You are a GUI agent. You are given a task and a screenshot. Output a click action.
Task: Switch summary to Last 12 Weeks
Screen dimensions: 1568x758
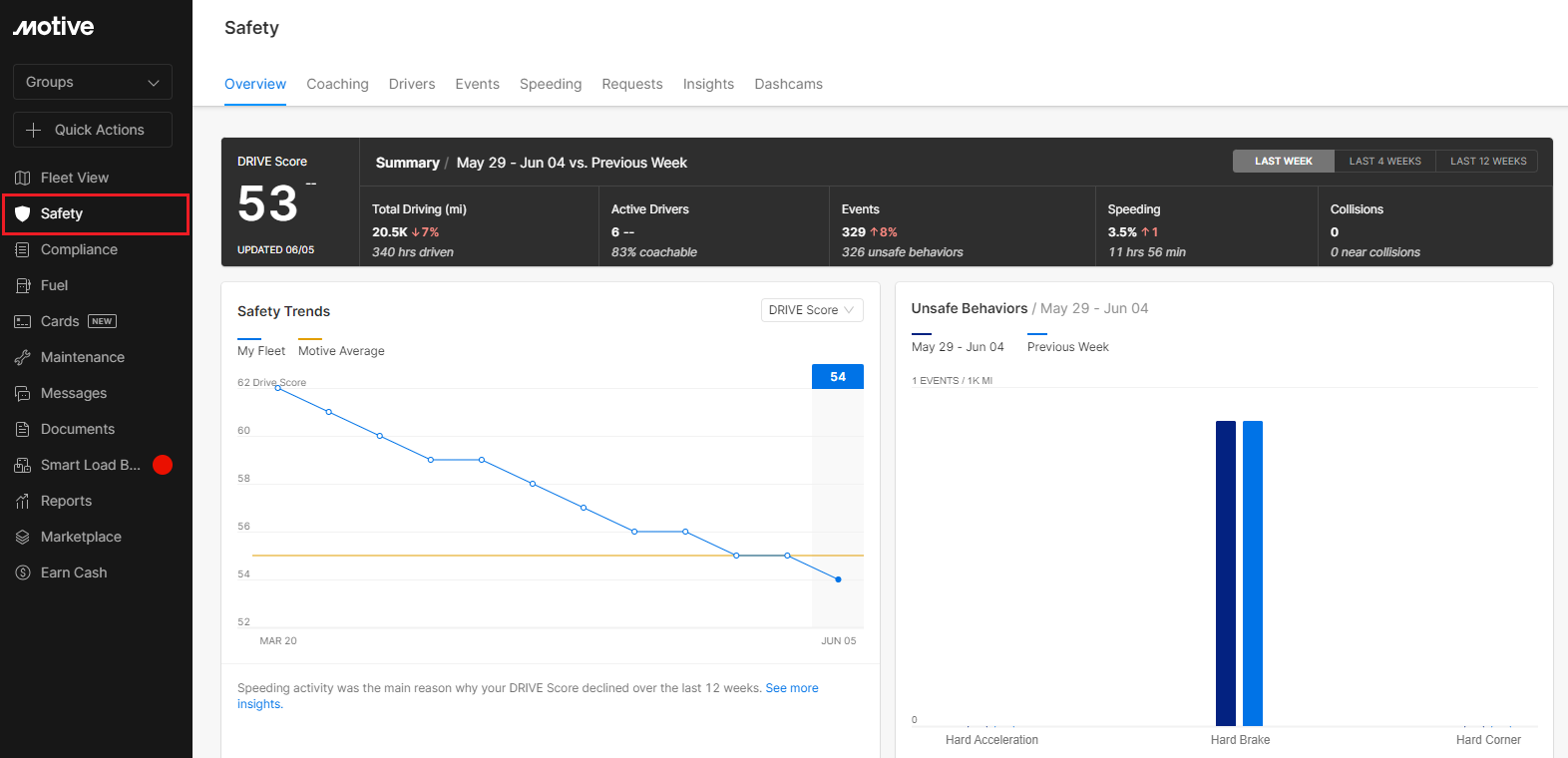pyautogui.click(x=1487, y=161)
